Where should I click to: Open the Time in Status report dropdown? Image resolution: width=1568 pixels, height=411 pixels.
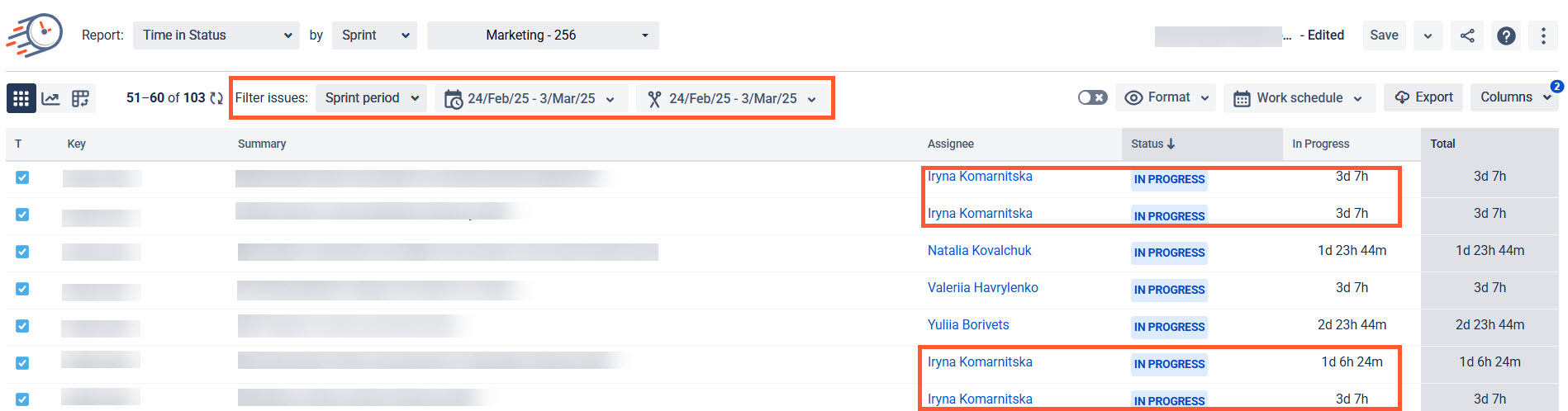coord(216,35)
